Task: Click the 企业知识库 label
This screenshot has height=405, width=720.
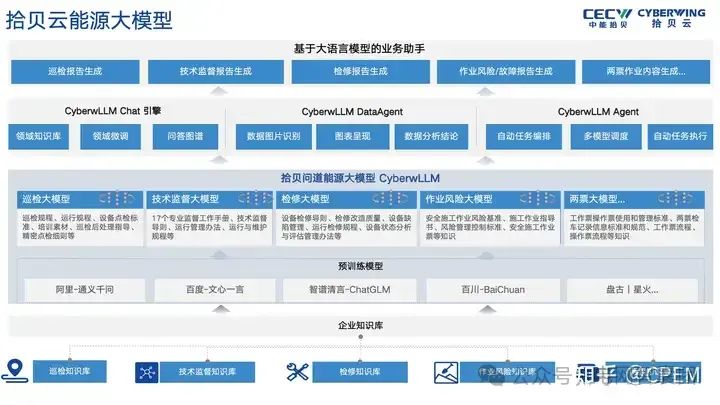Action: (360, 326)
